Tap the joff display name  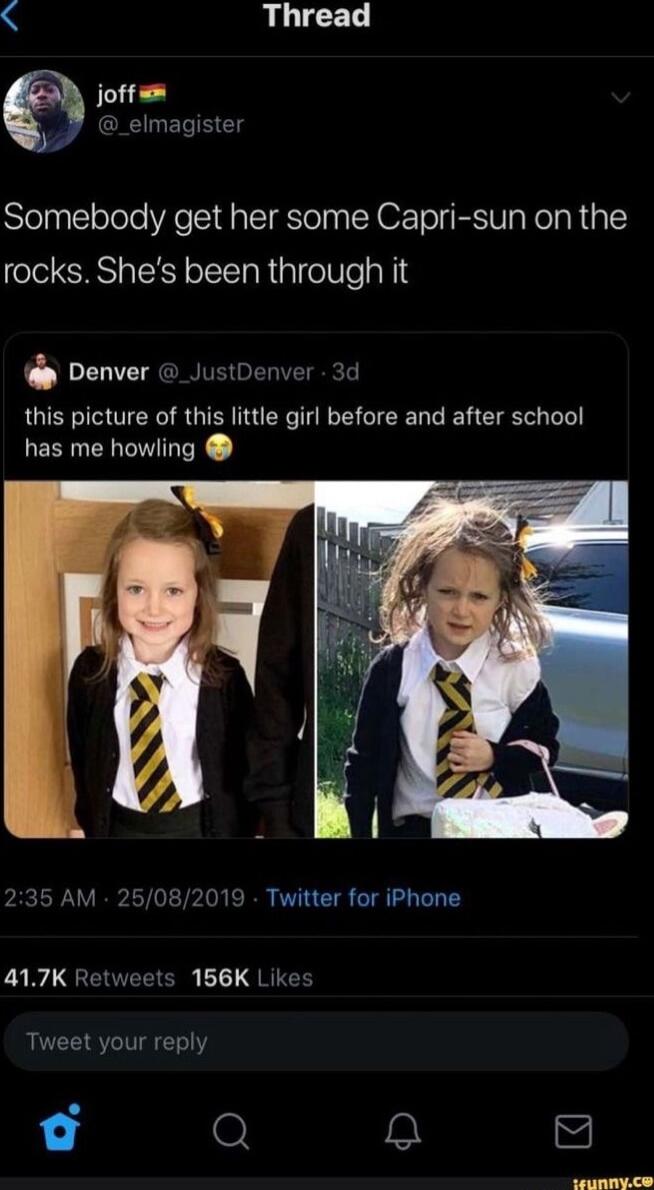(117, 95)
